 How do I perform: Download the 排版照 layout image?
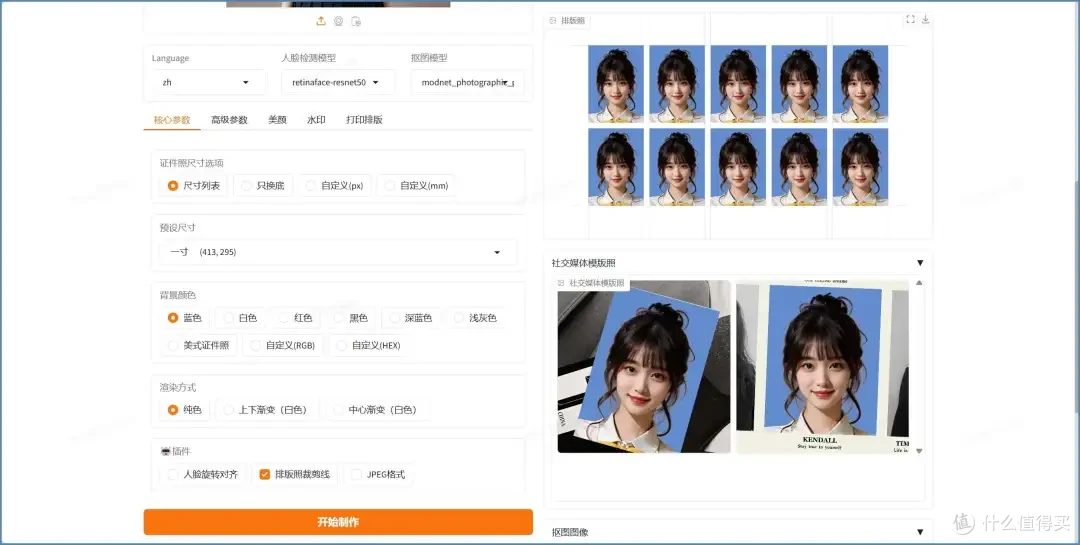coord(925,19)
